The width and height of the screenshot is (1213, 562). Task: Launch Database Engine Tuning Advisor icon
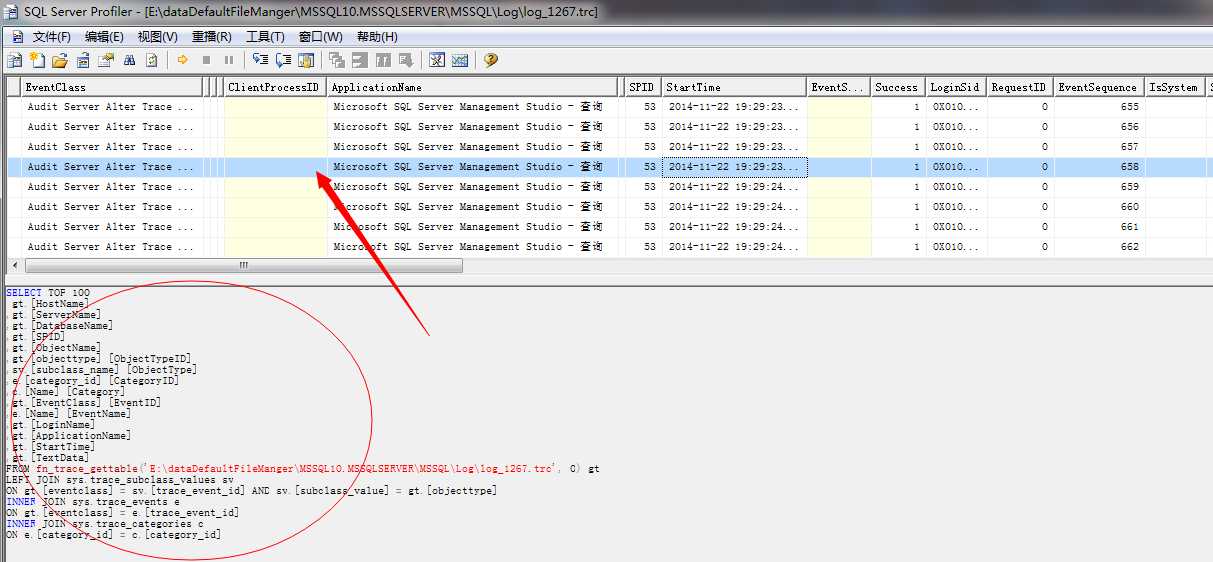[437, 60]
